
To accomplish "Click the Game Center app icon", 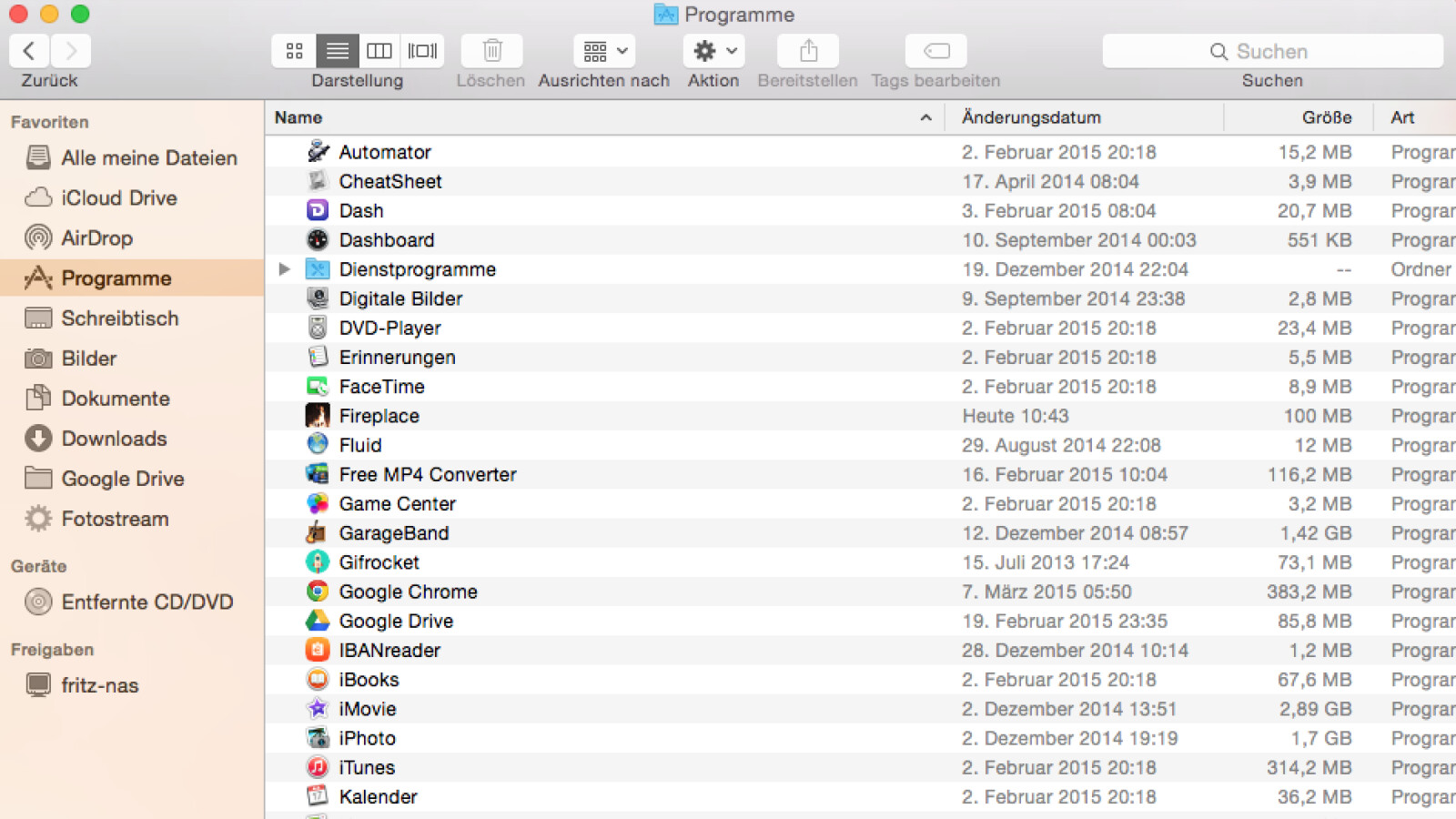I will (x=318, y=503).
